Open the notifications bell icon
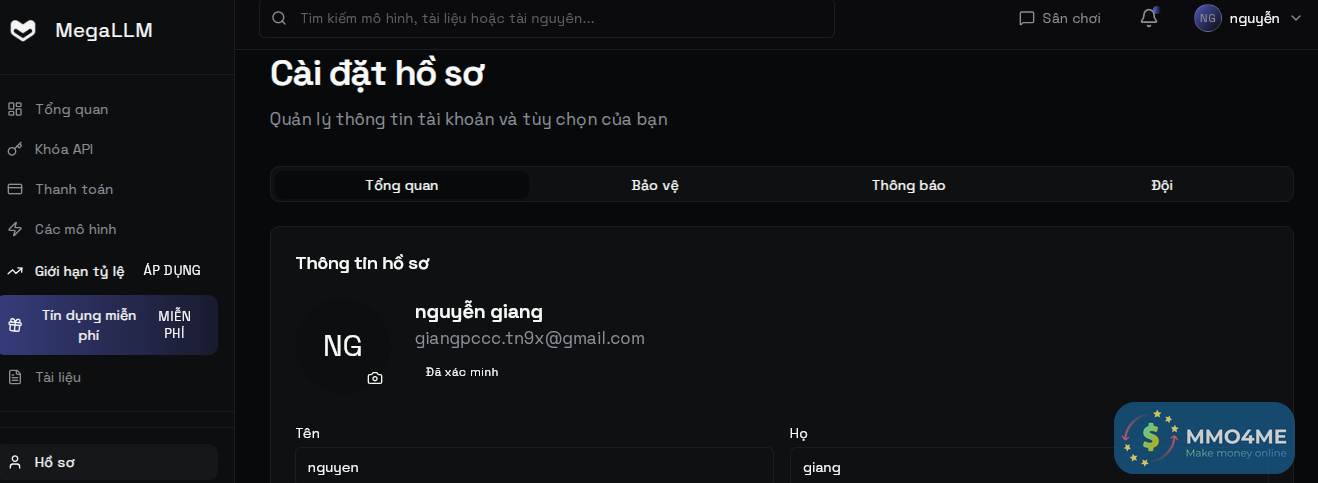1318x483 pixels. pos(1149,18)
